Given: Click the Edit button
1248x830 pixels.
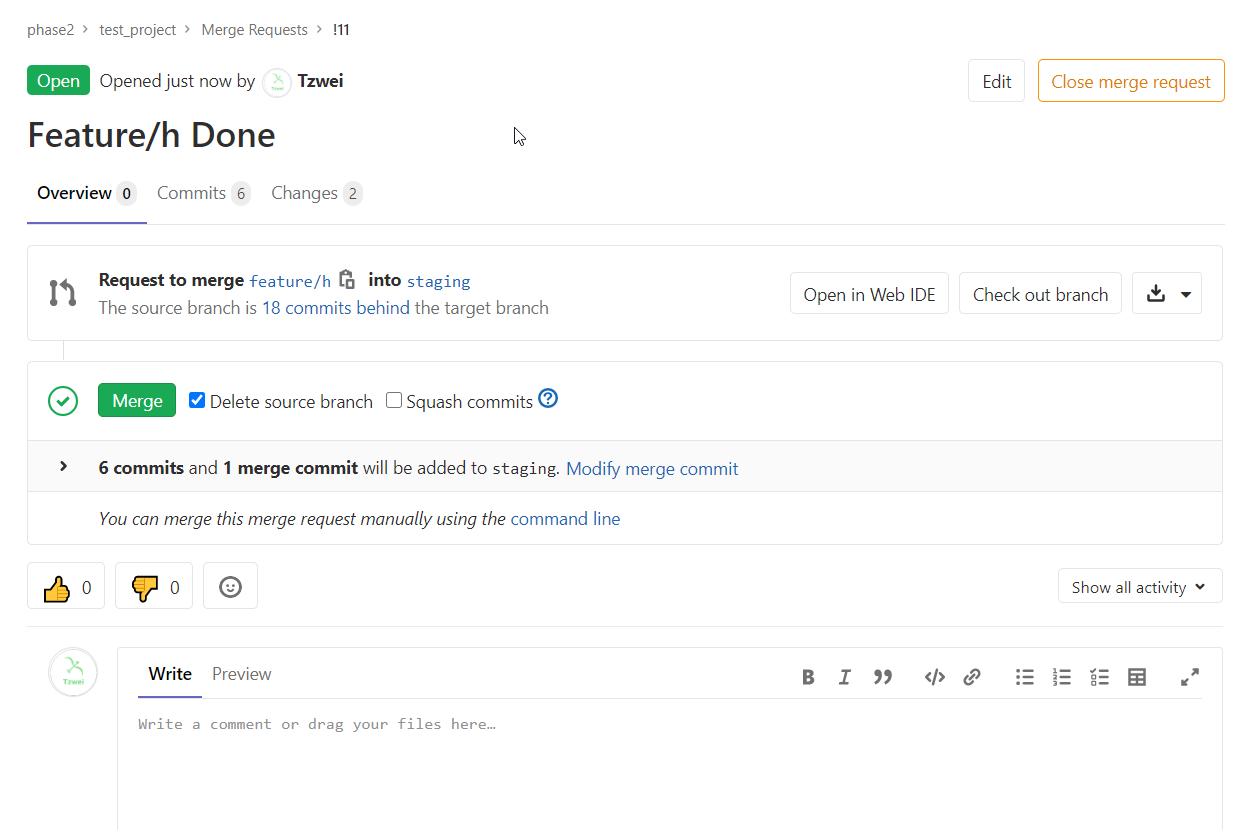Looking at the screenshot, I should pyautogui.click(x=996, y=81).
